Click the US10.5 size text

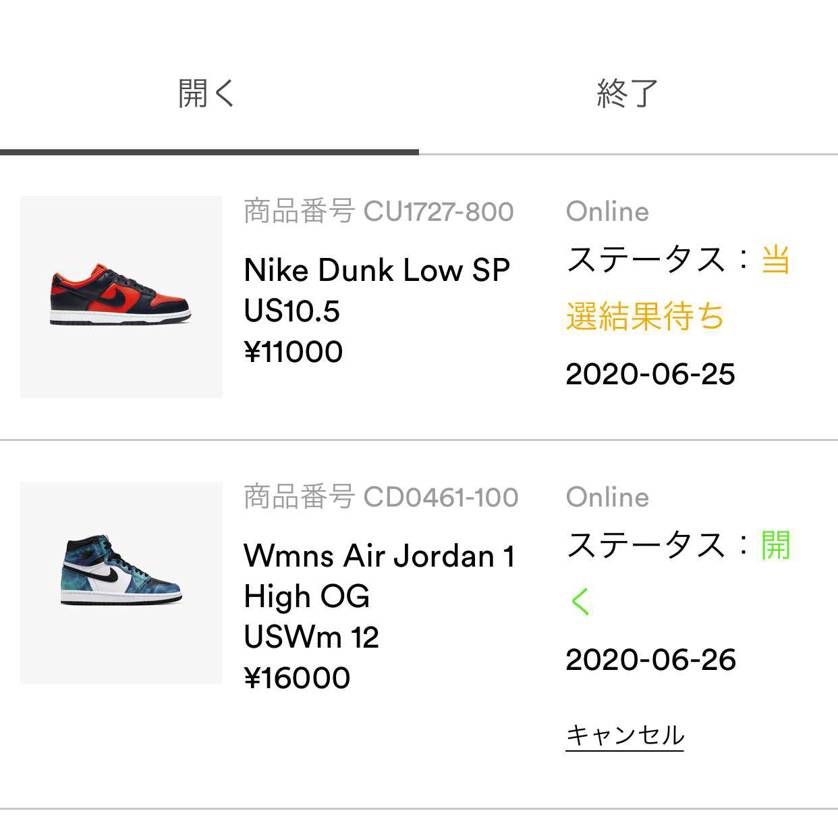coord(292,311)
